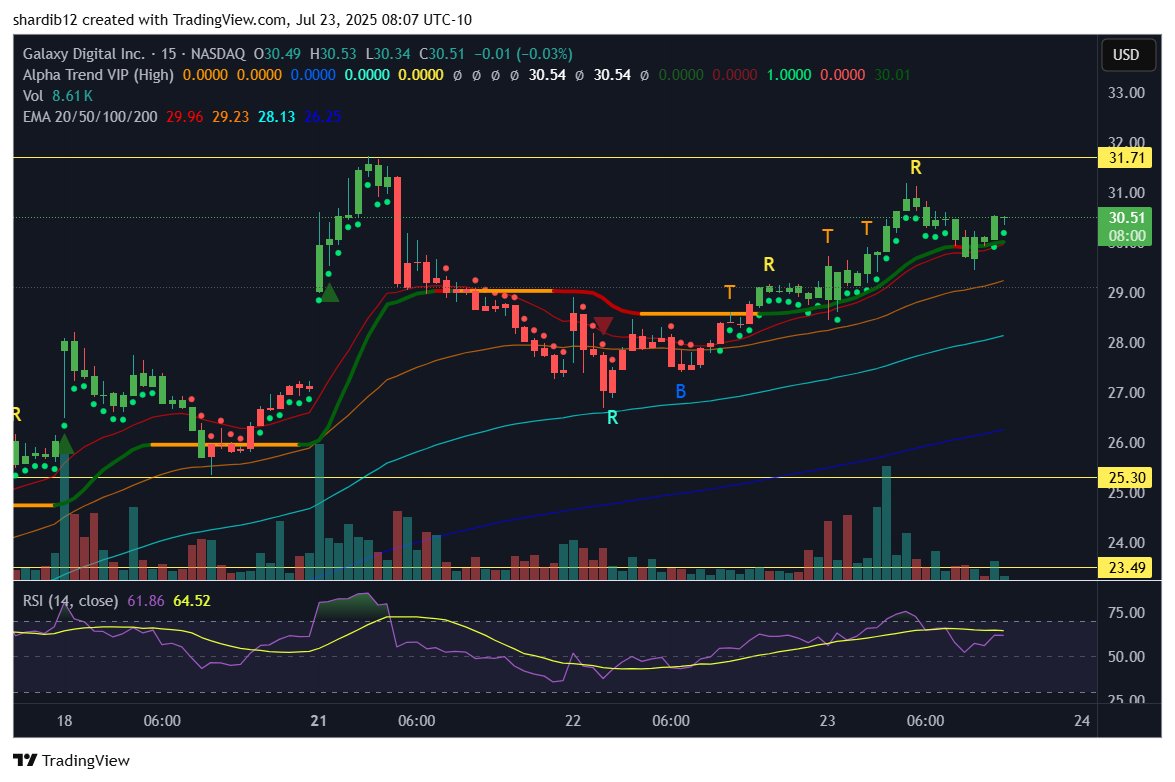Screen dimensions: 1175x782
Task: Click the 28.00 price scale label
Action: (1126, 343)
